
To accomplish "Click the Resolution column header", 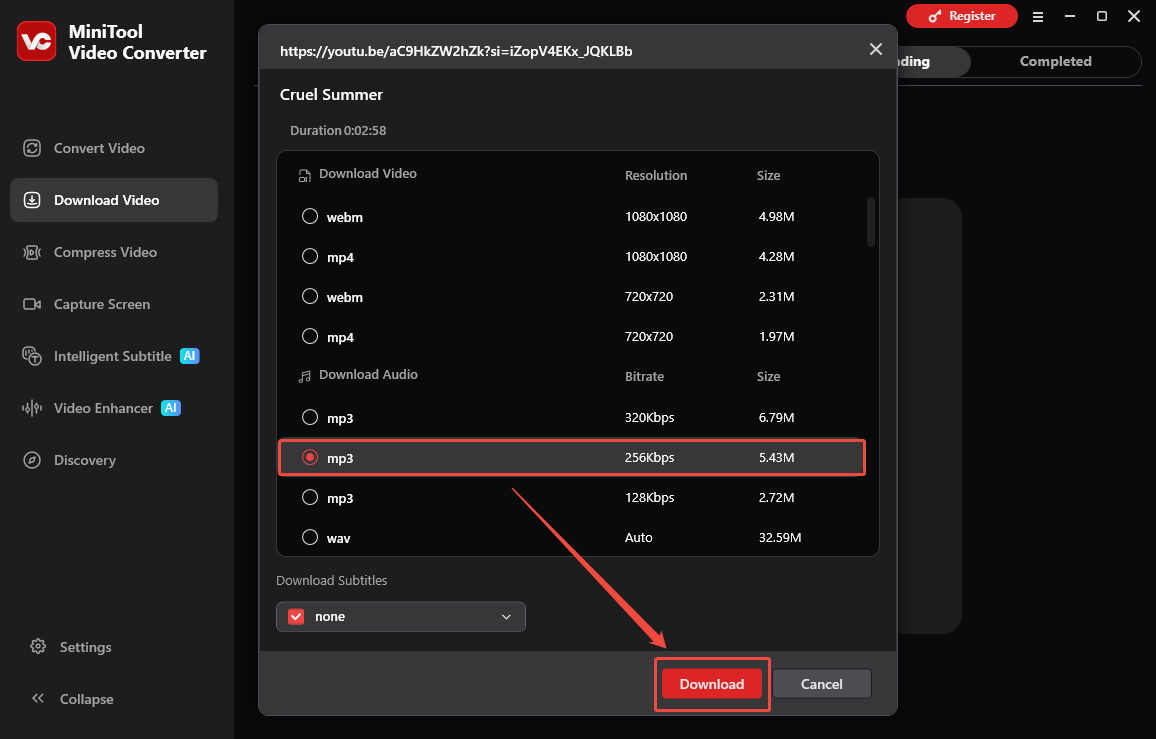I will [x=656, y=176].
